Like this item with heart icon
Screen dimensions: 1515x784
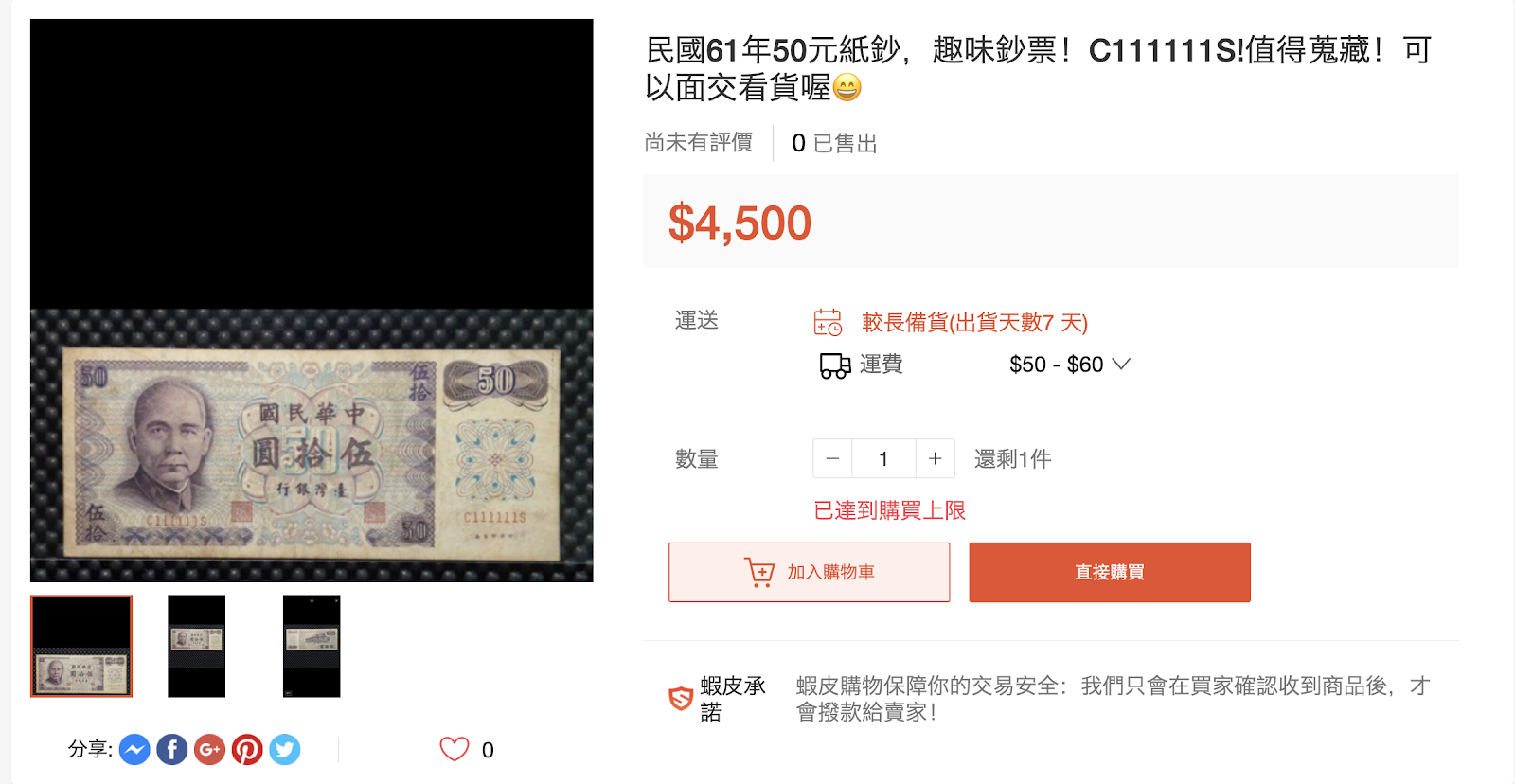(454, 749)
